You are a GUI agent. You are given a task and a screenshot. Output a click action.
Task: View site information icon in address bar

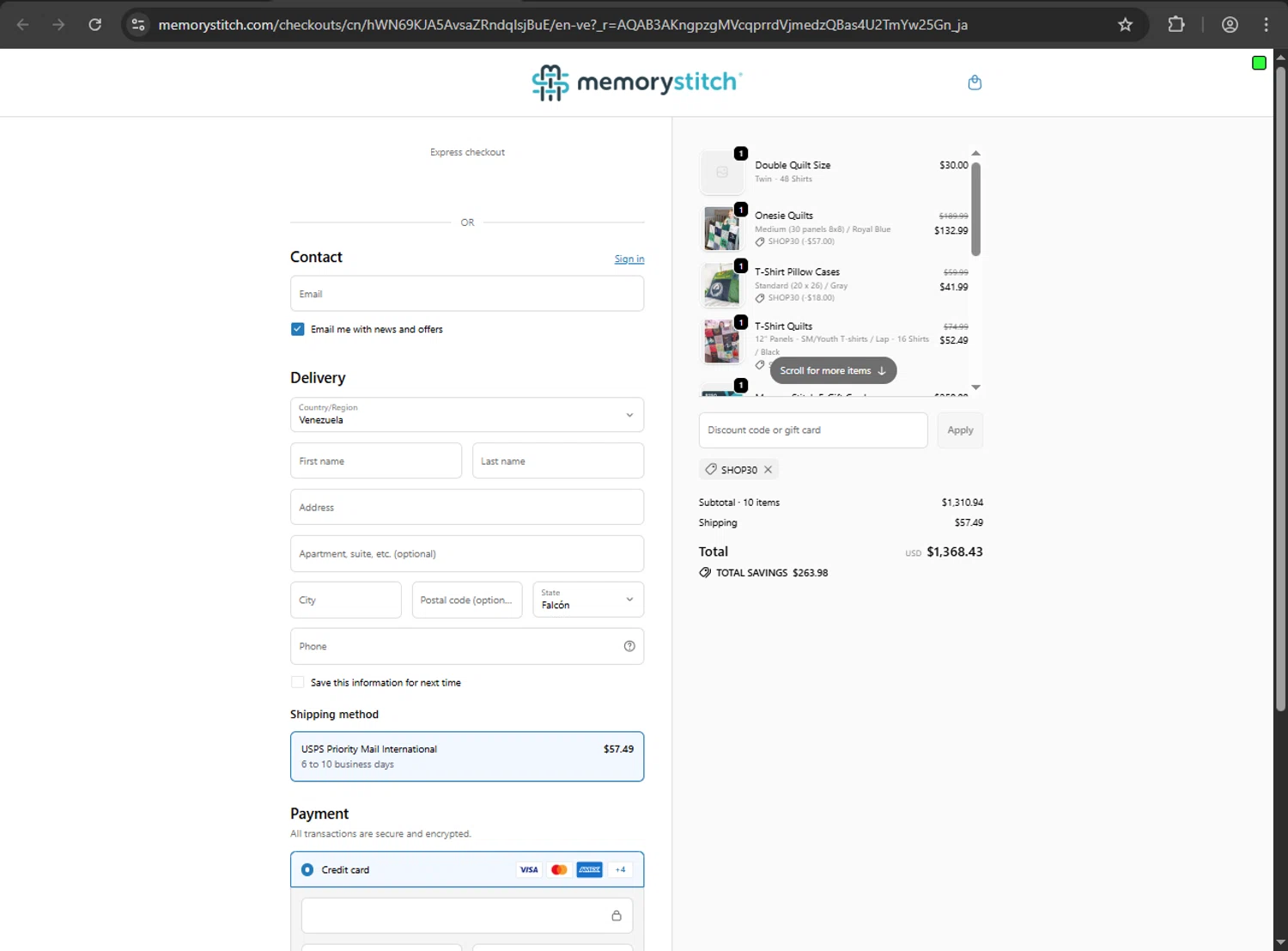click(x=138, y=24)
